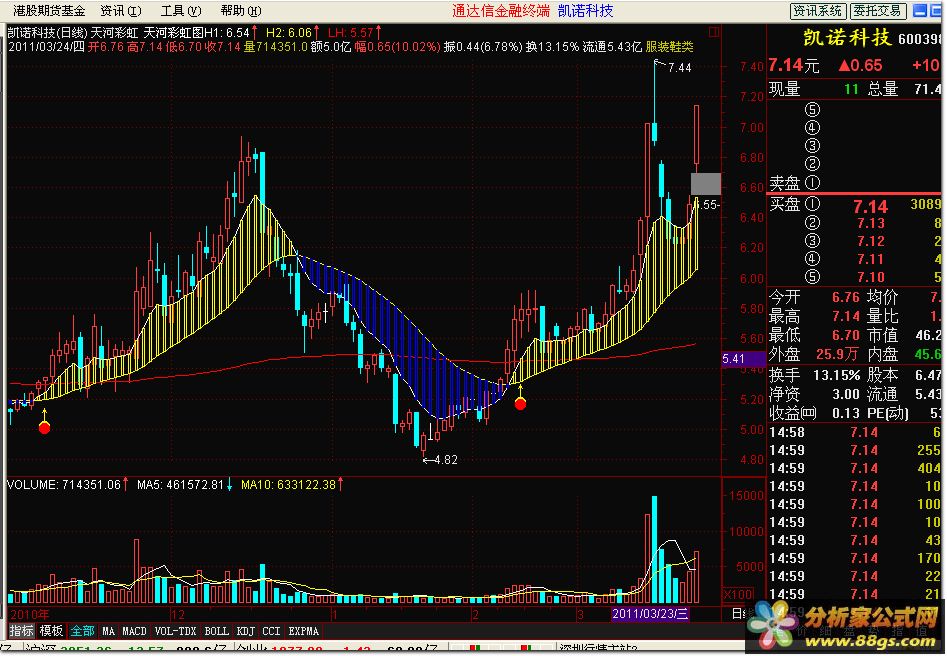Select the 全部 indicator tab
Viewport: 947px width, 656px height.
tap(82, 631)
